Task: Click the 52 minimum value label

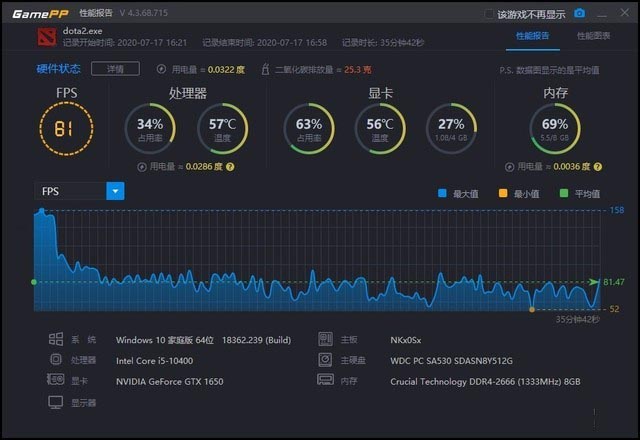Action: [614, 309]
